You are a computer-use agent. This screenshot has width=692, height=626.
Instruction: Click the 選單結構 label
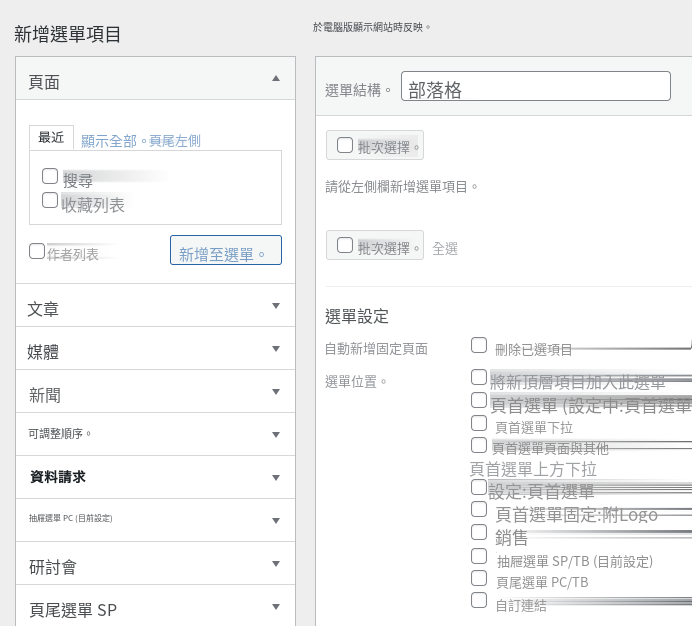(x=358, y=91)
